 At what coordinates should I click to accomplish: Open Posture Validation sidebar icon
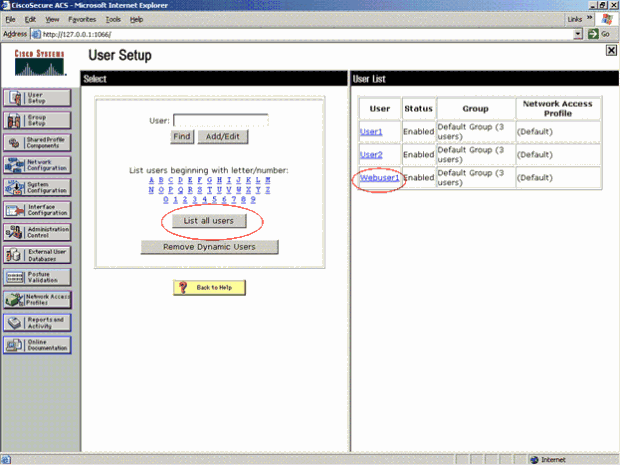pyautogui.click(x=37, y=277)
